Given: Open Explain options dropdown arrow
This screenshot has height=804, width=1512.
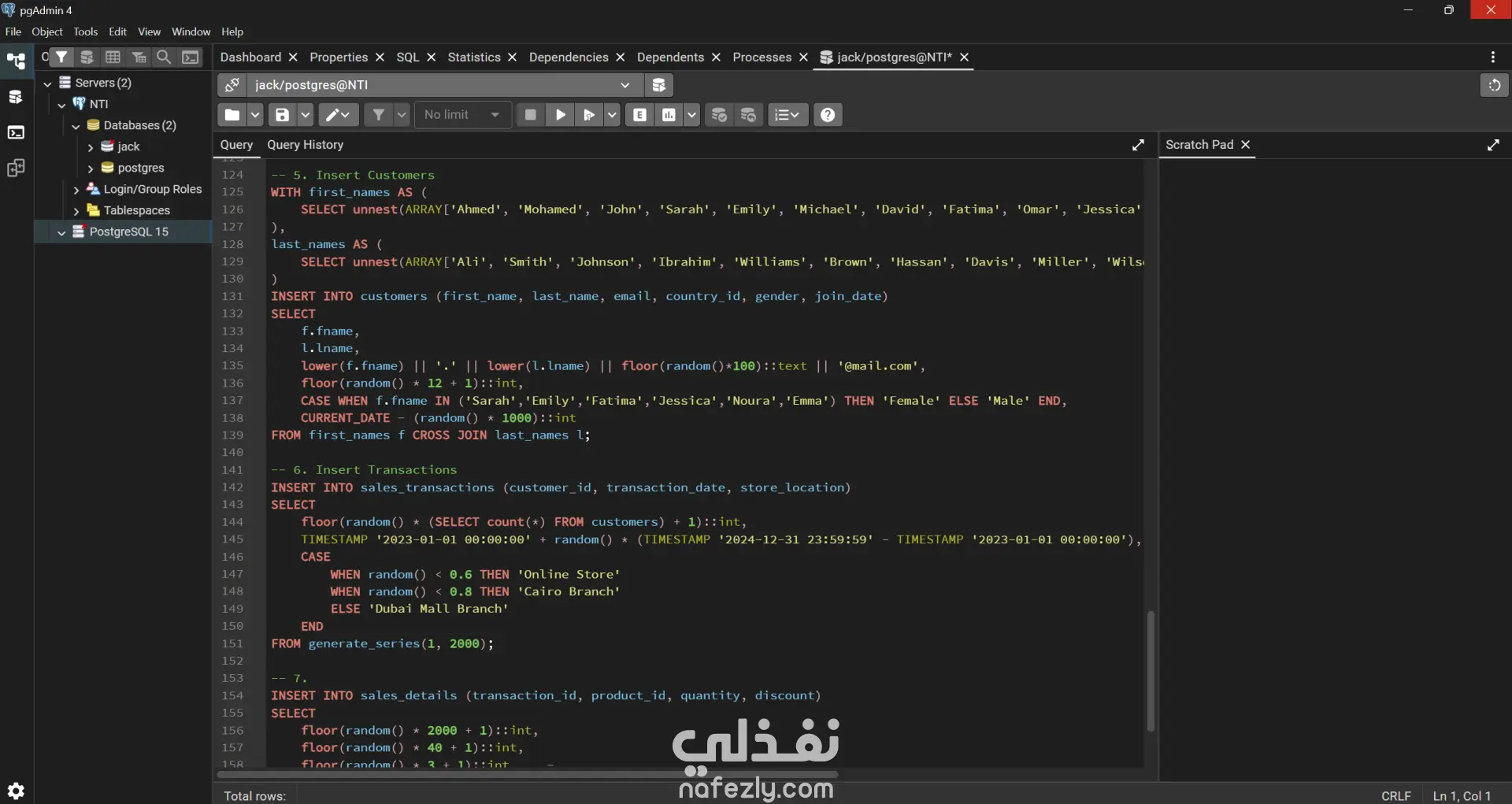Looking at the screenshot, I should click(x=691, y=115).
